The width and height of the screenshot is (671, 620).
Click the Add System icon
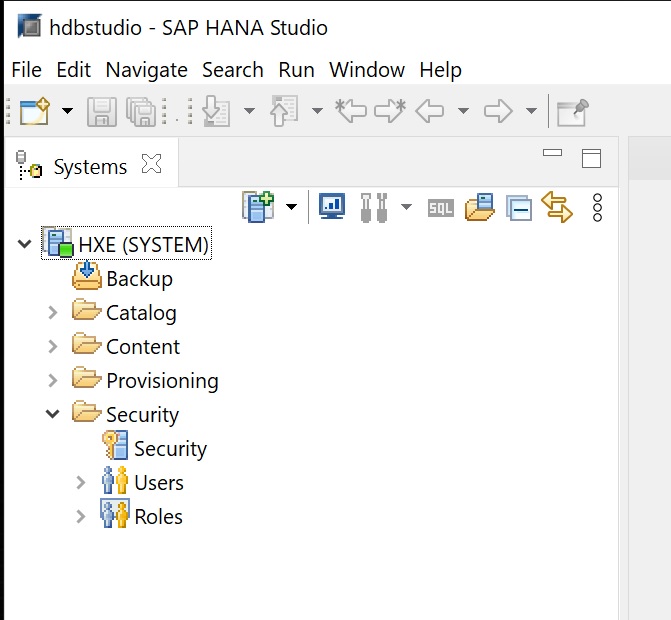pos(258,207)
